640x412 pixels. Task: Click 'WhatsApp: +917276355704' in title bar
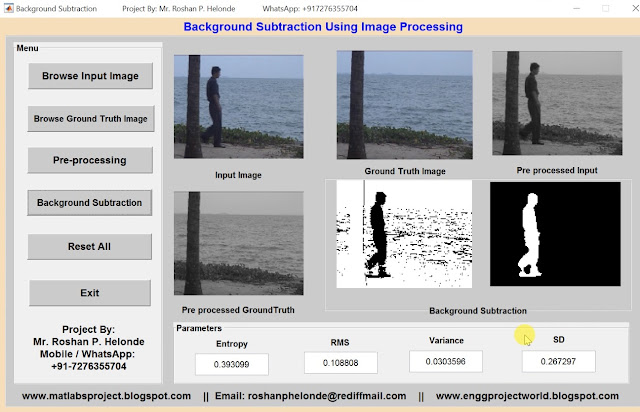pos(310,9)
